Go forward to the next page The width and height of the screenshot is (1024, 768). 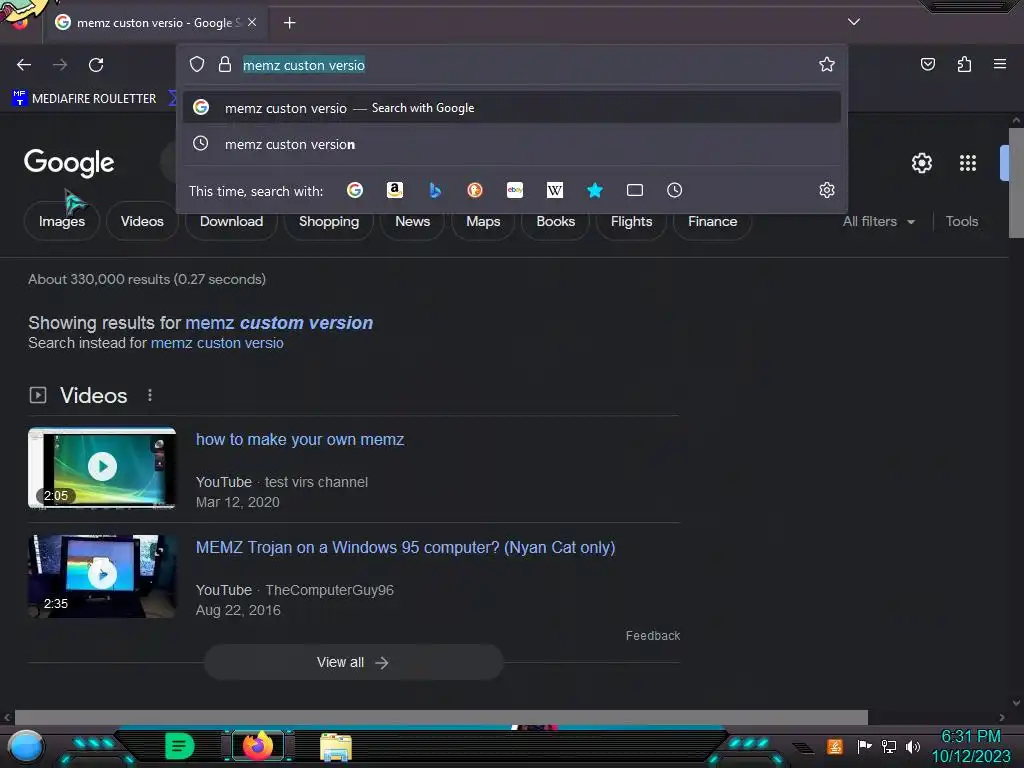coord(60,65)
